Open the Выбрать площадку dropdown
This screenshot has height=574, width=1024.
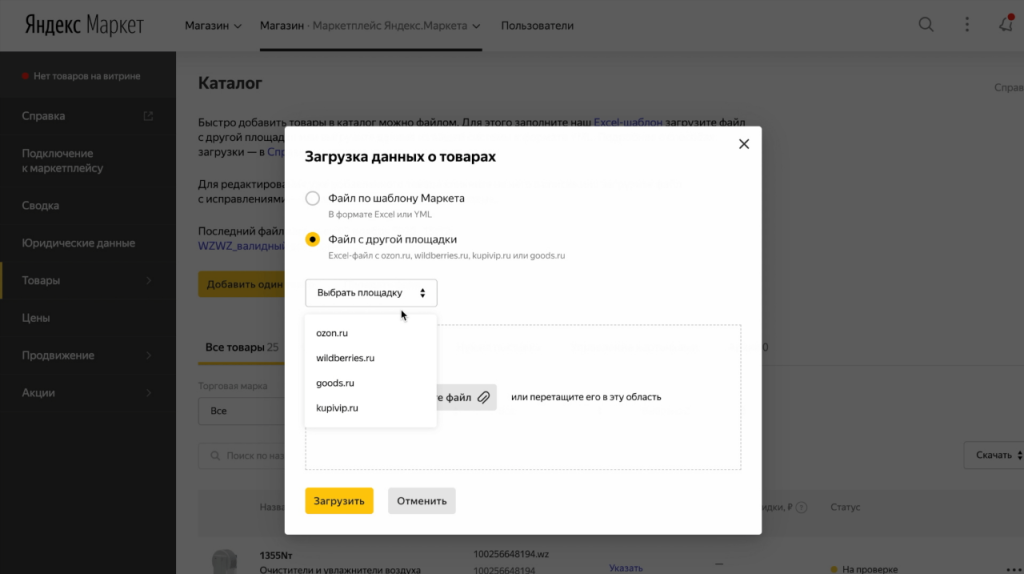[x=371, y=293]
